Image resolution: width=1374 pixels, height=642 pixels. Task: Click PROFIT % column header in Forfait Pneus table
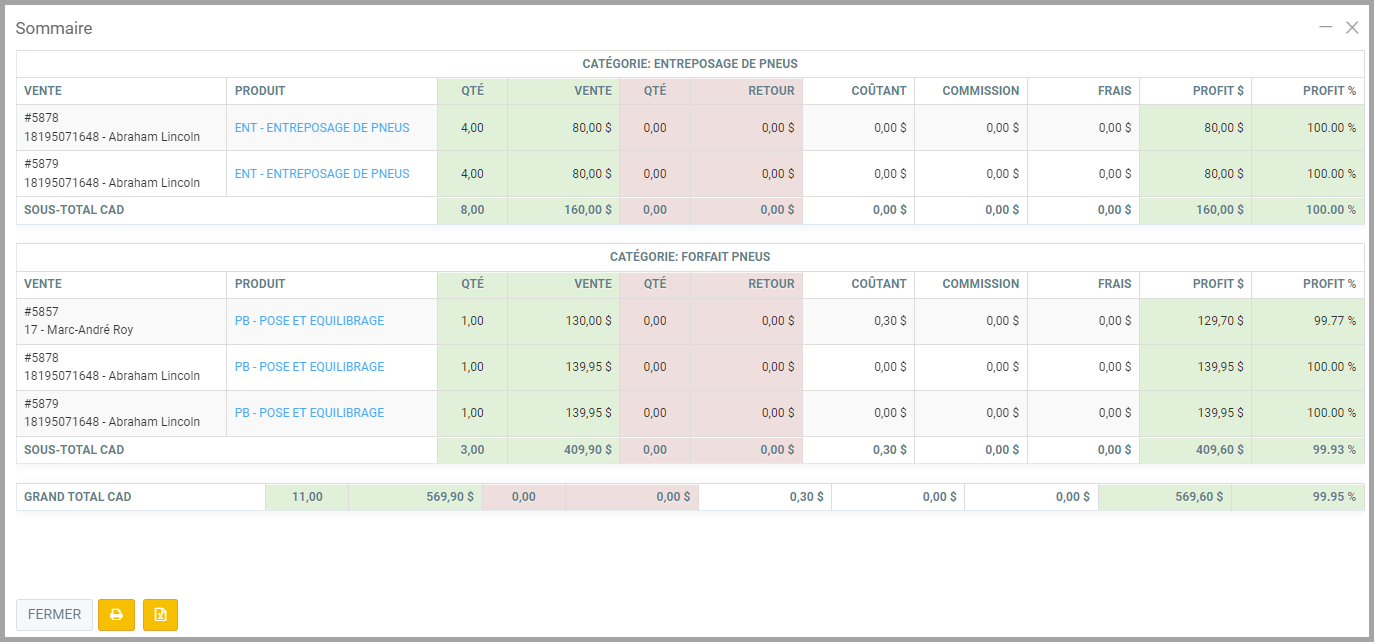(1329, 284)
